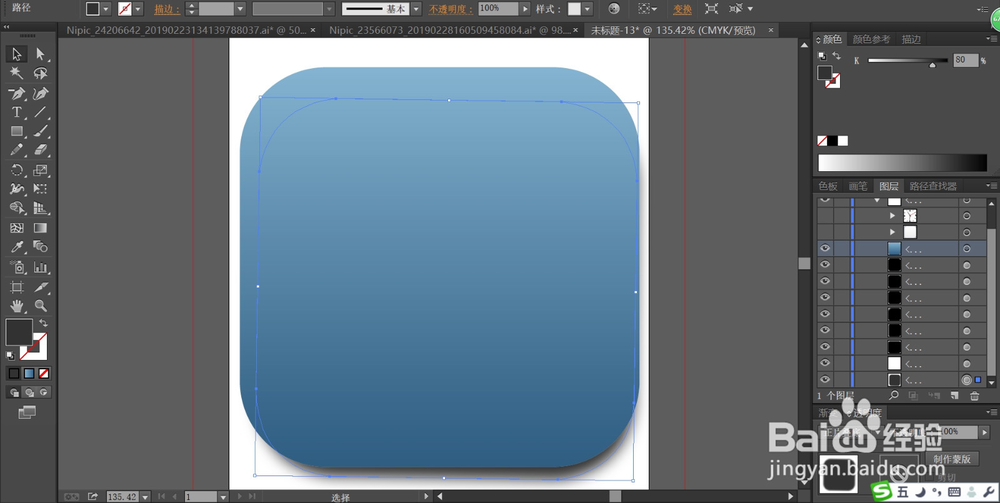
Task: Select the Line Segment tool
Action: pos(41,113)
